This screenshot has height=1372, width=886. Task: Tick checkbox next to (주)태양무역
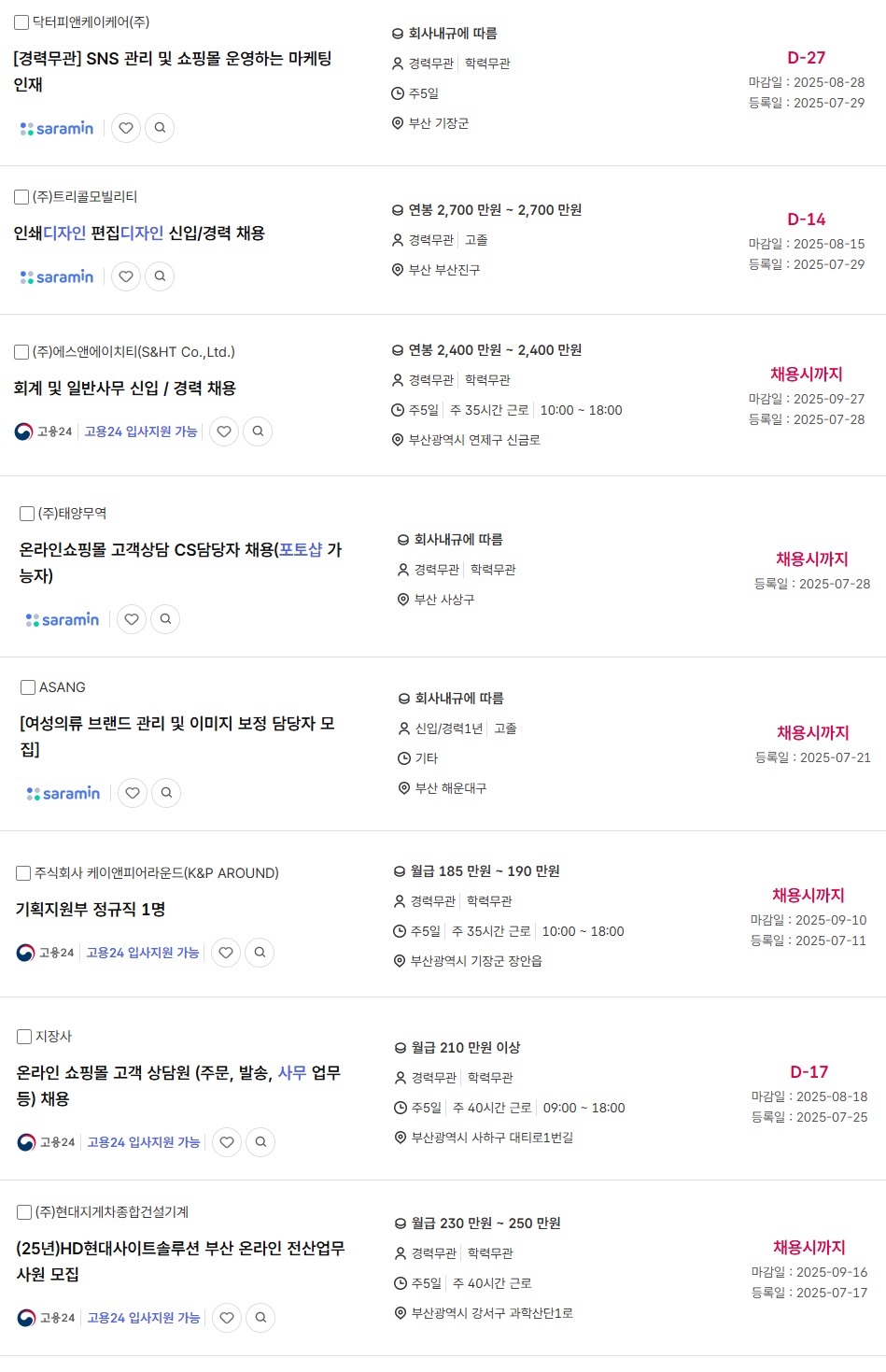[27, 514]
